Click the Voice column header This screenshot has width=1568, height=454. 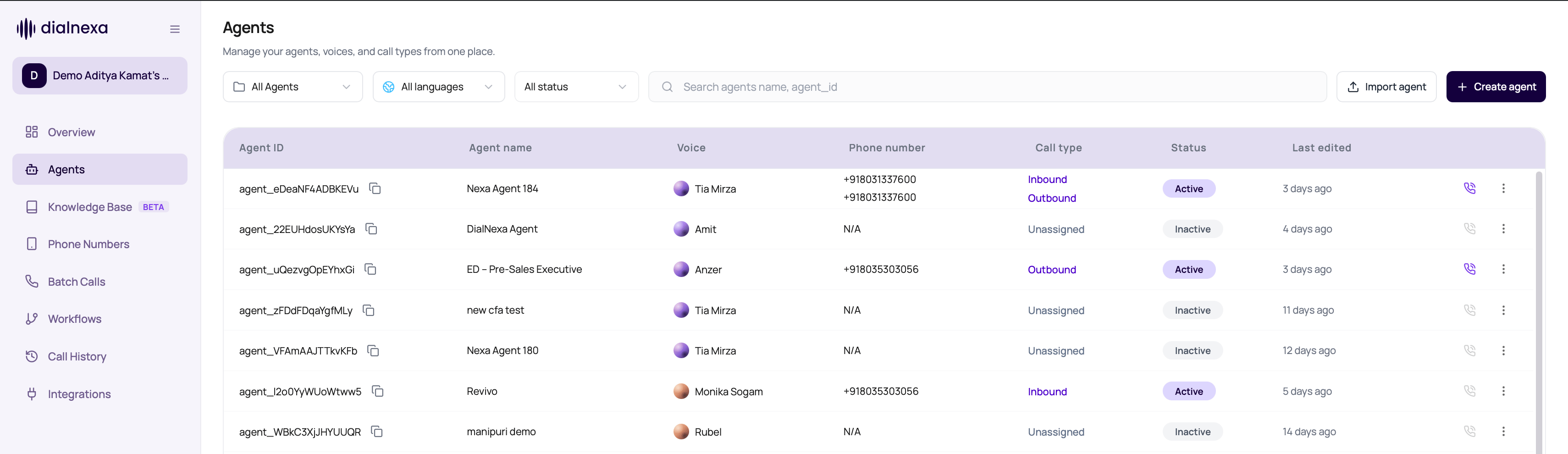[691, 148]
